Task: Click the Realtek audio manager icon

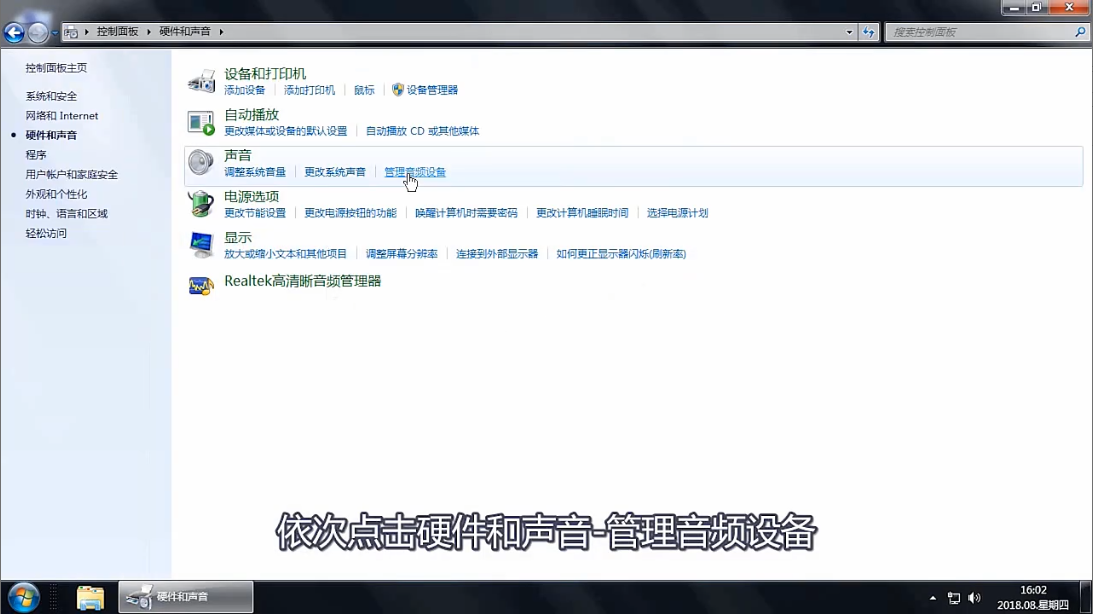Action: (201, 286)
